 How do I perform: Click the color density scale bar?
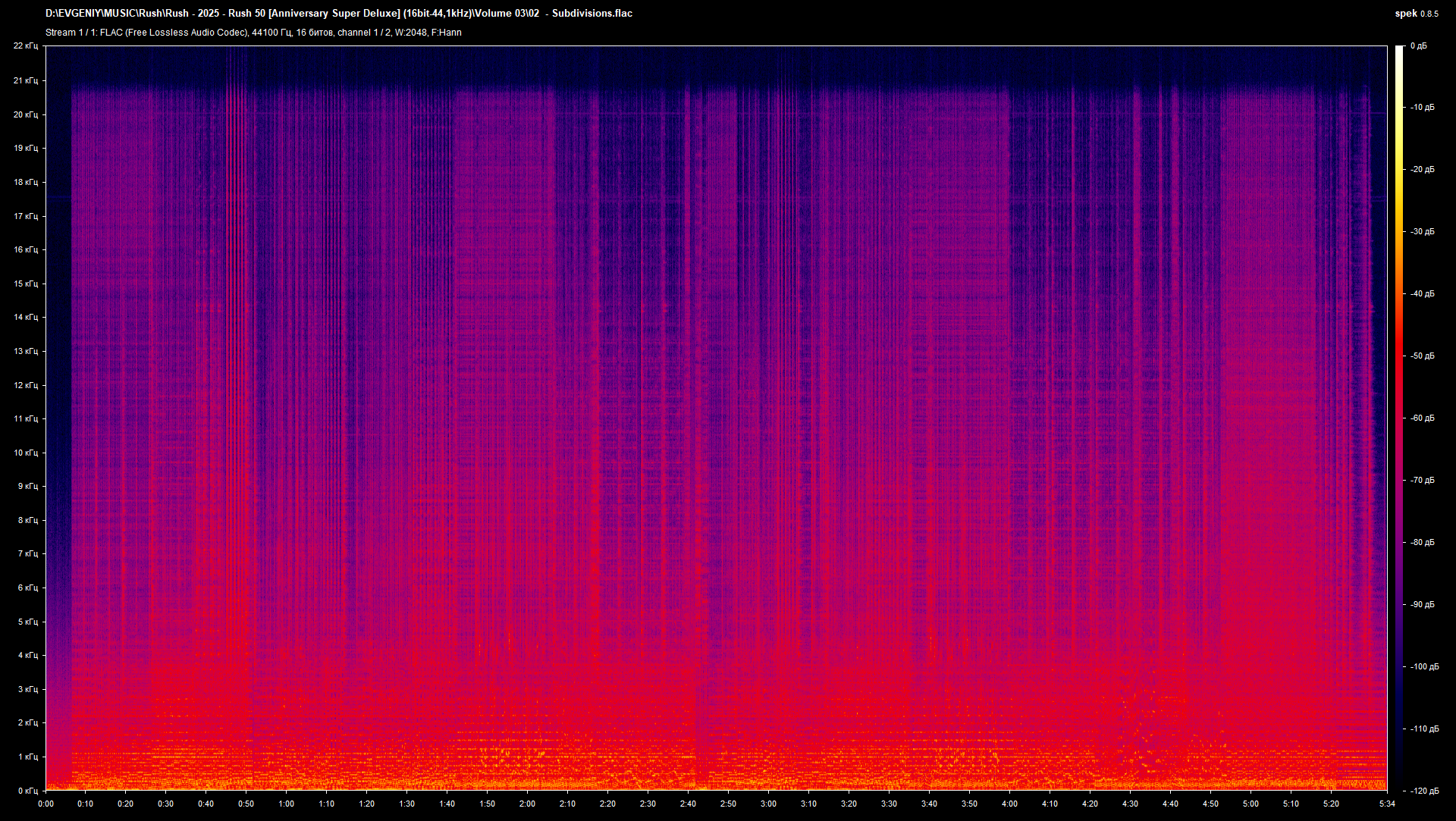point(1399,418)
